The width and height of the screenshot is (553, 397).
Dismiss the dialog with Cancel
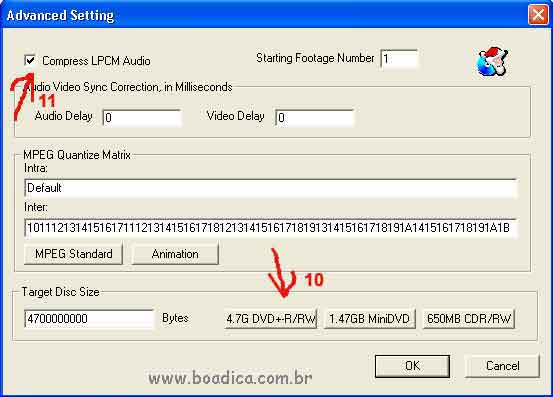503,366
